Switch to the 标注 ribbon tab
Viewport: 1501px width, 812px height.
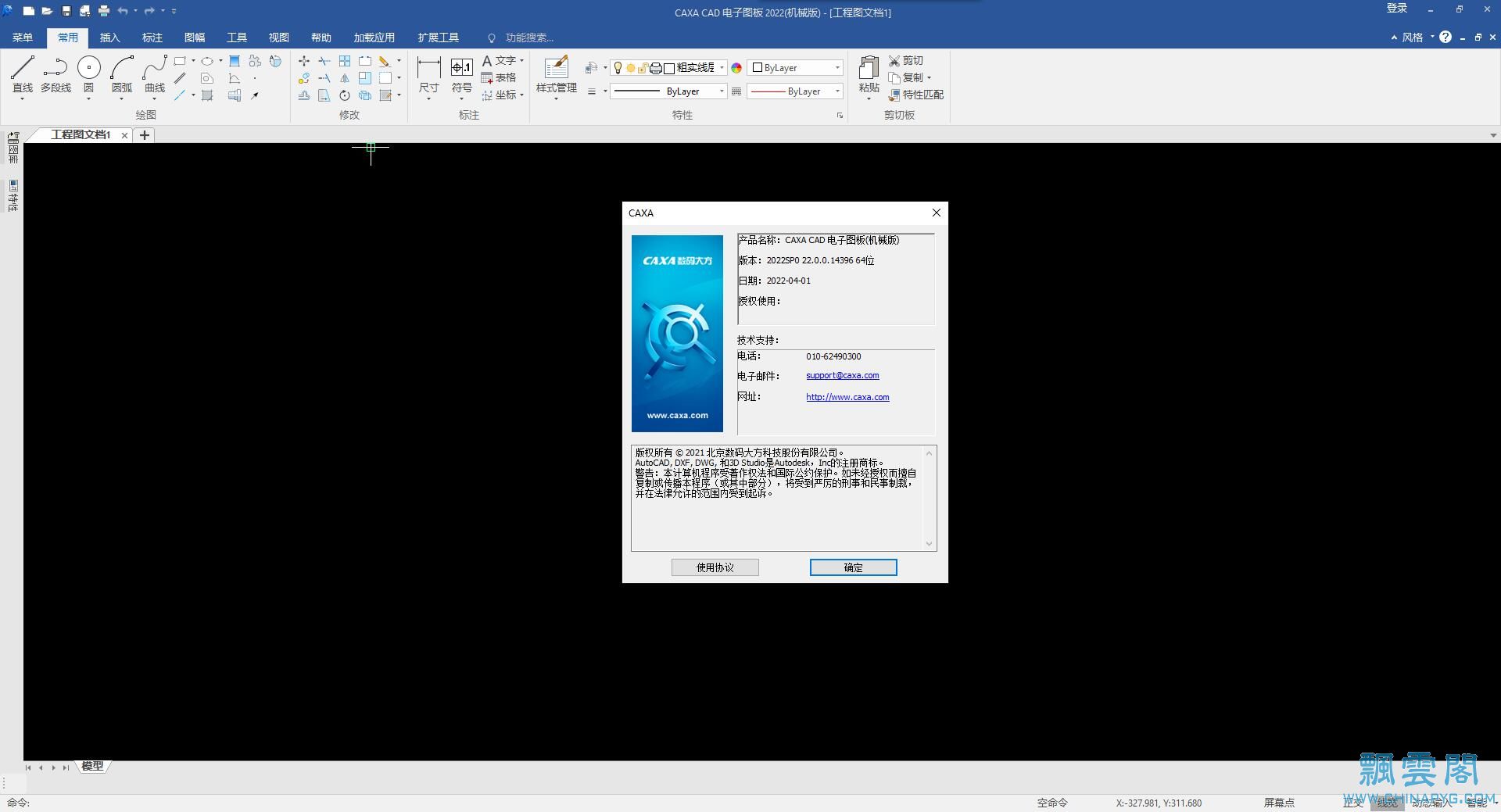click(152, 38)
